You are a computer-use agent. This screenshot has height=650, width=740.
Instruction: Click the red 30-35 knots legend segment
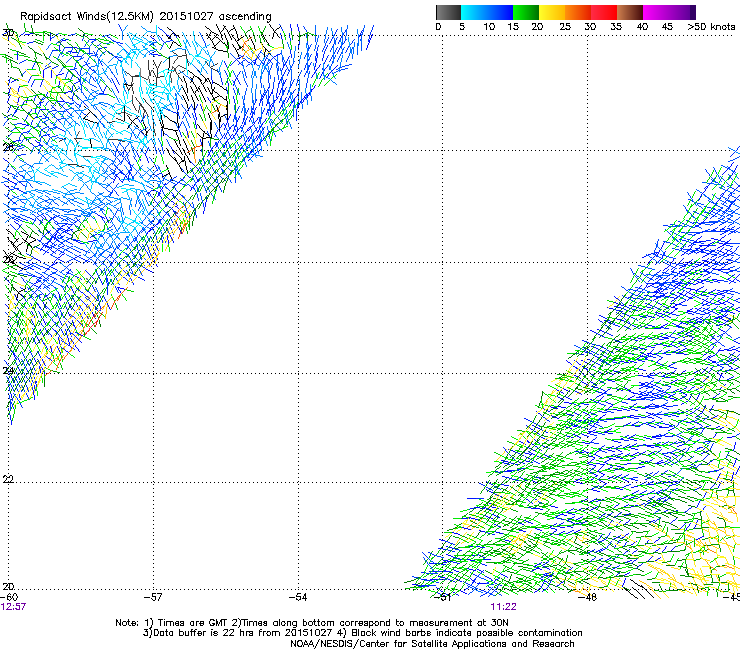pyautogui.click(x=604, y=12)
